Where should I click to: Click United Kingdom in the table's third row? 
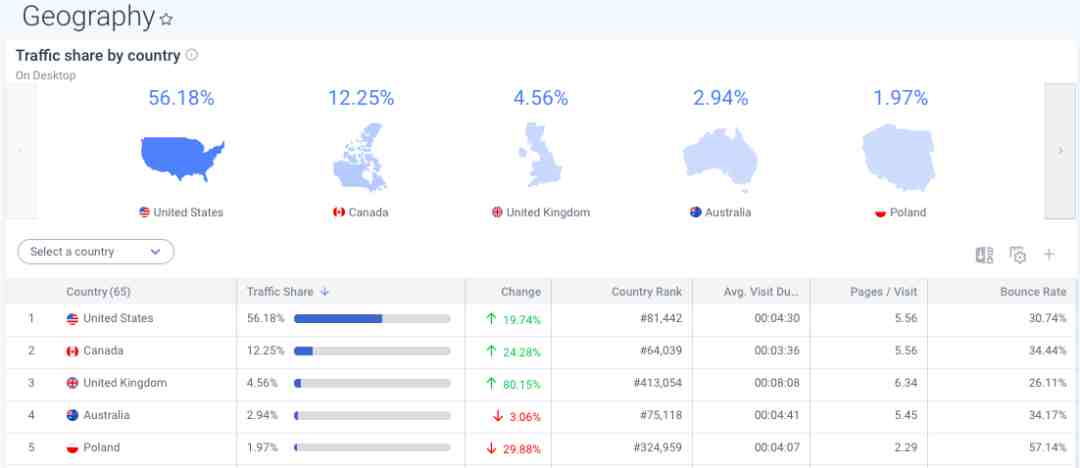pos(124,383)
